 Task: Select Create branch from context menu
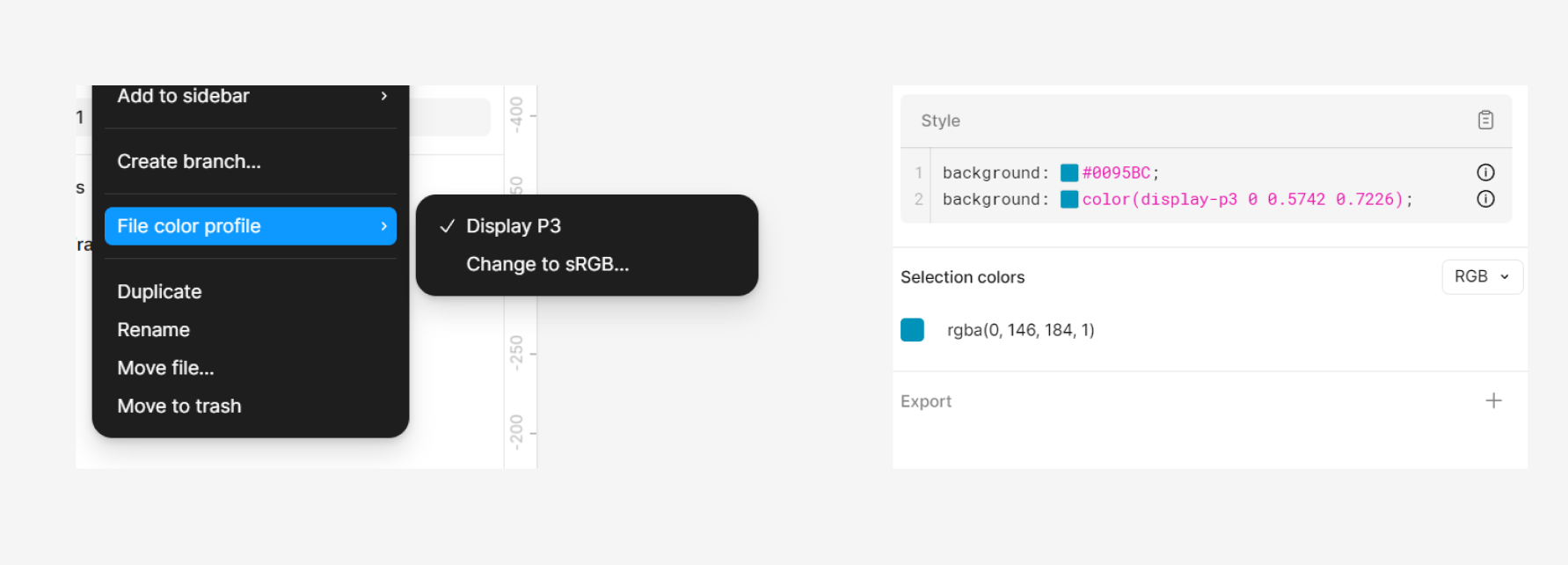tap(189, 161)
